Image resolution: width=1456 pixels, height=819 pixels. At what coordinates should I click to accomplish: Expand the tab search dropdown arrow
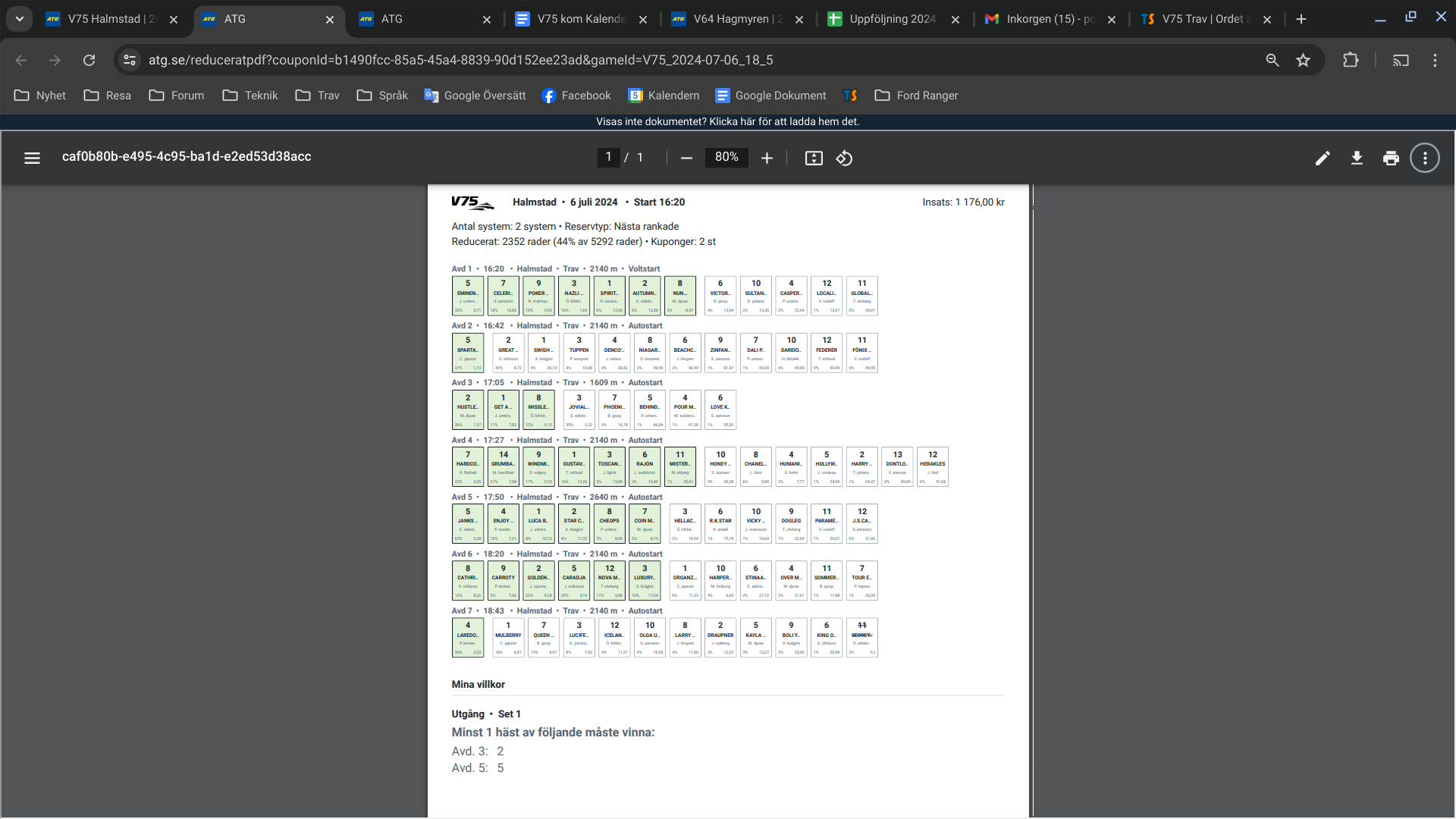coord(20,19)
